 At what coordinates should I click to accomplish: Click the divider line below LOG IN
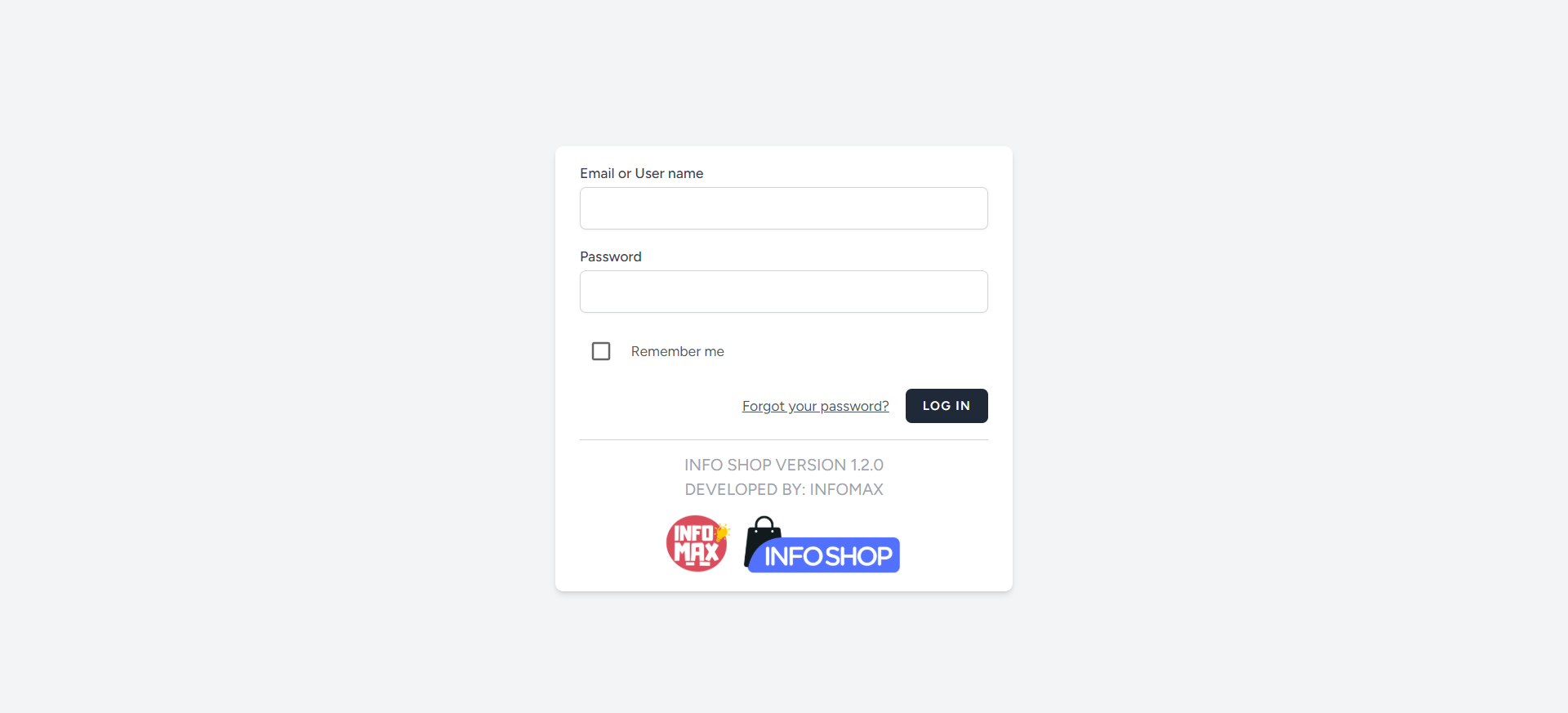pos(783,440)
